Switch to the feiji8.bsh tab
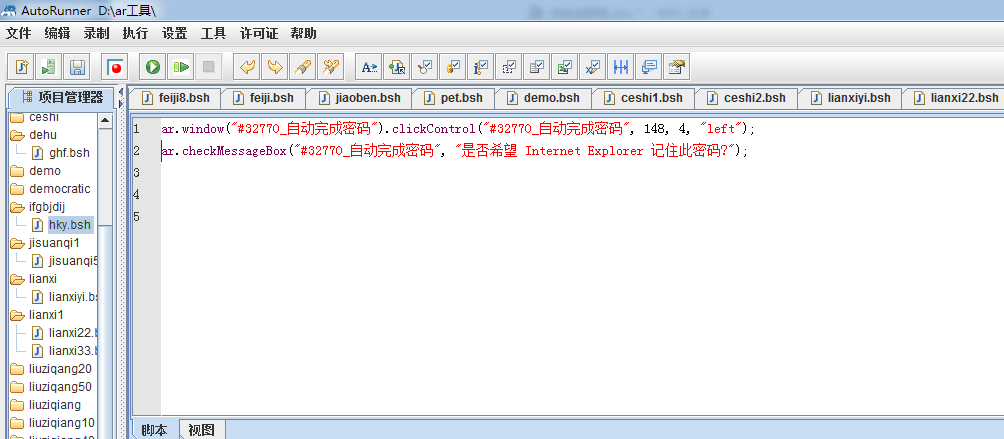 coord(175,98)
